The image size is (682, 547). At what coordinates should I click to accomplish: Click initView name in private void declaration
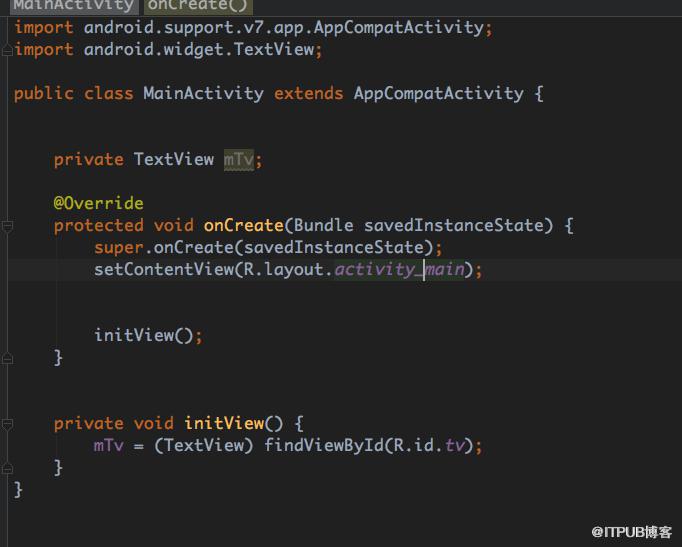pos(224,423)
